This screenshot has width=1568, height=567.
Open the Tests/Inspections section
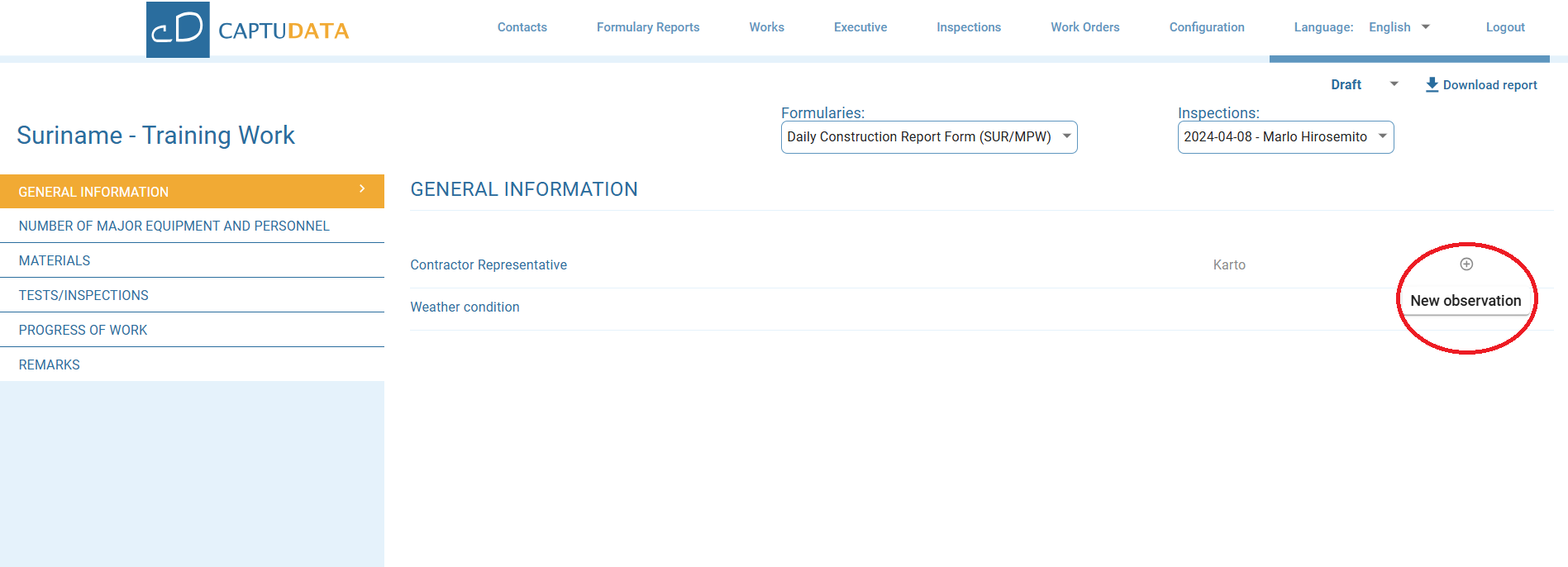(x=83, y=295)
